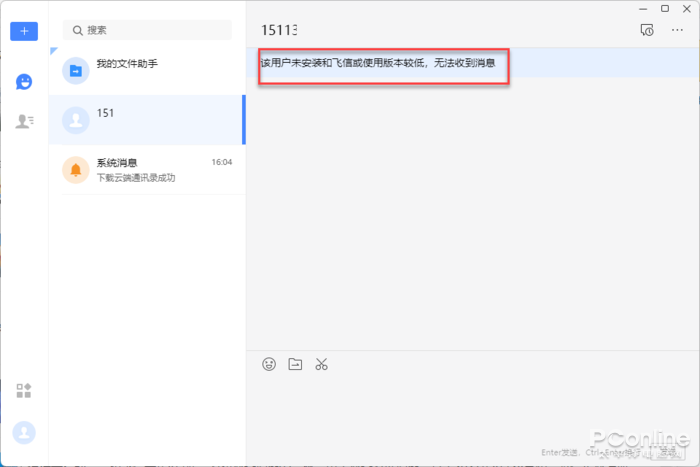Click the search box 搜索
The height and width of the screenshot is (467, 700).
(147, 30)
